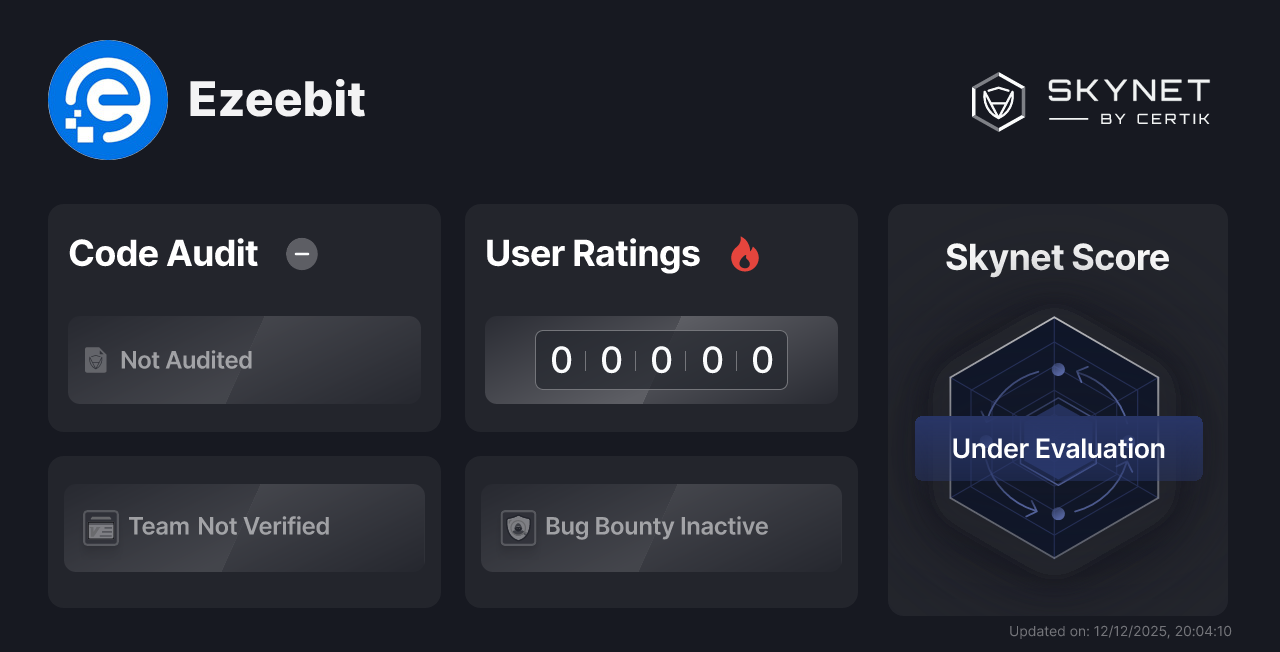Click the bug shield icon beside Bug Bounty Inactive
1280x652 pixels.
click(517, 526)
